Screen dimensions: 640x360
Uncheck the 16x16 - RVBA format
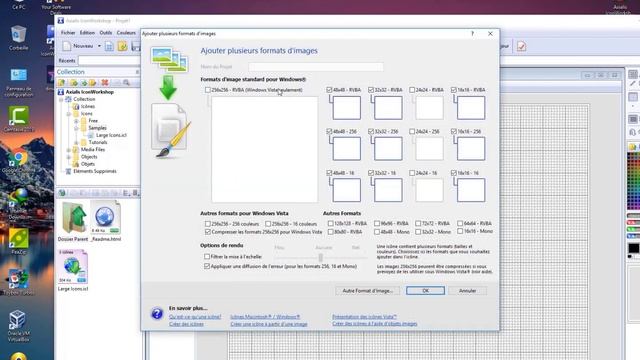pyautogui.click(x=453, y=90)
